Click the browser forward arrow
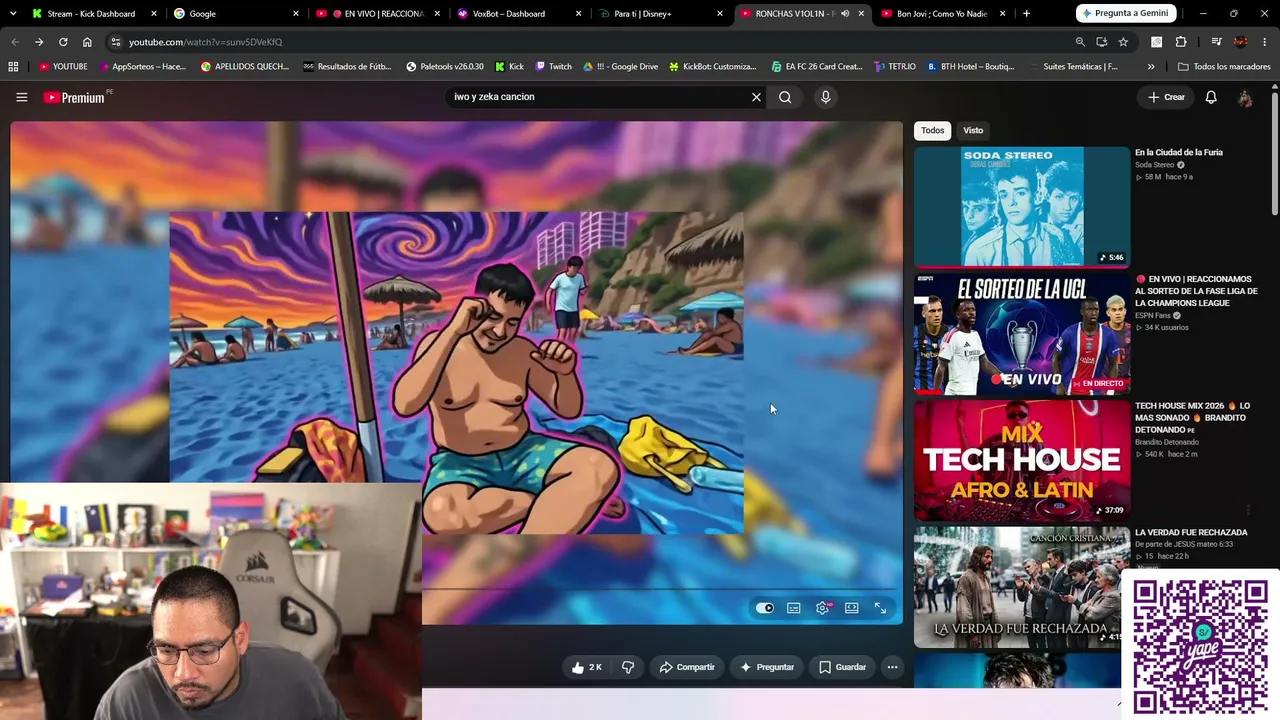Image resolution: width=1280 pixels, height=720 pixels. [x=39, y=42]
